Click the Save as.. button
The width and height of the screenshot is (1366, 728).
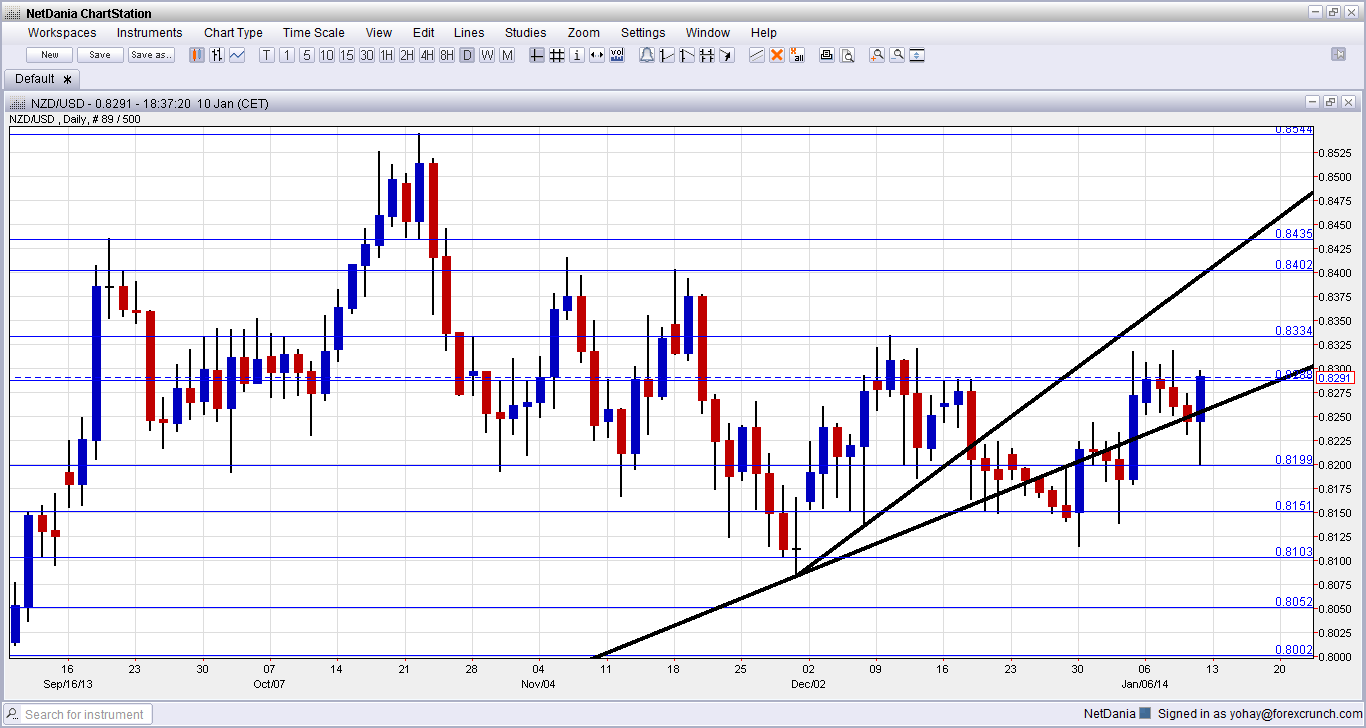click(x=151, y=55)
